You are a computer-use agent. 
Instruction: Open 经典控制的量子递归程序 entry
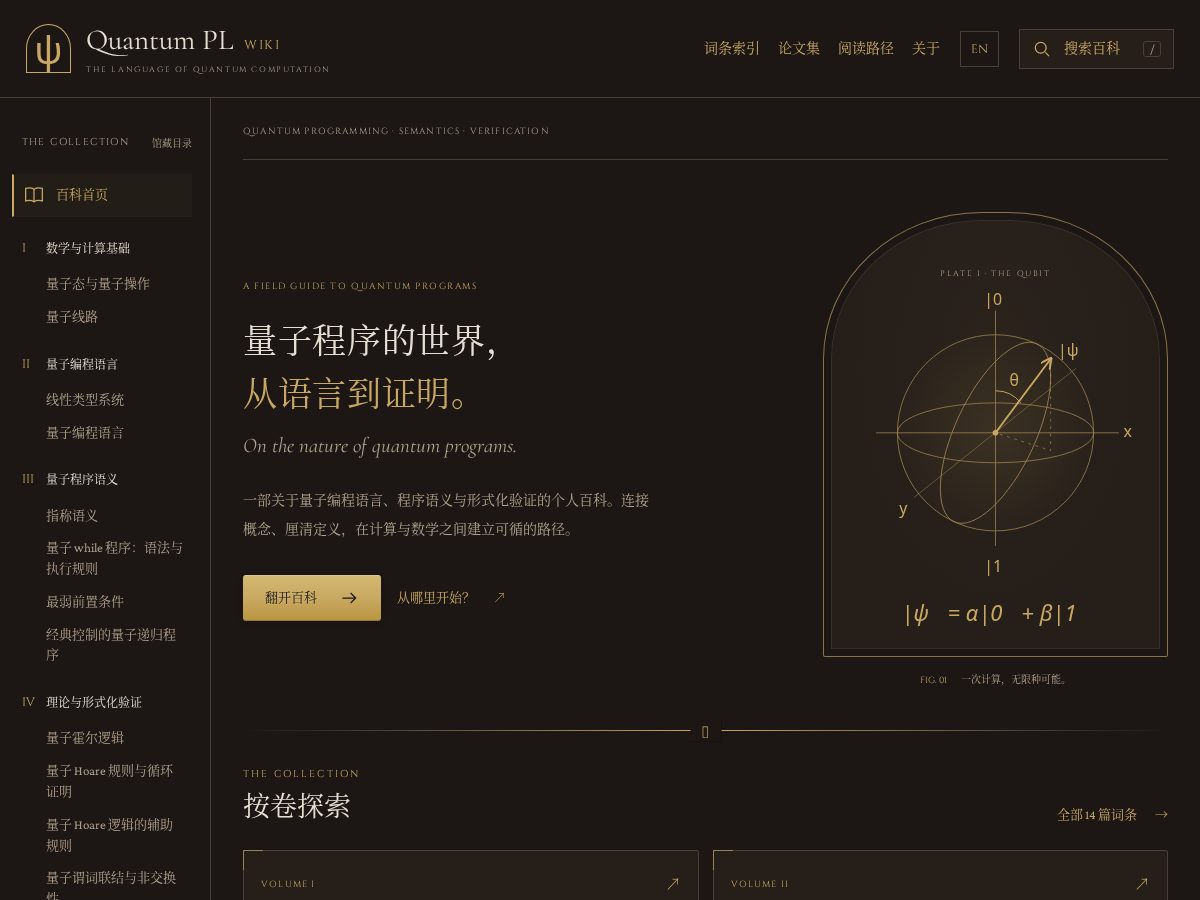tap(111, 645)
